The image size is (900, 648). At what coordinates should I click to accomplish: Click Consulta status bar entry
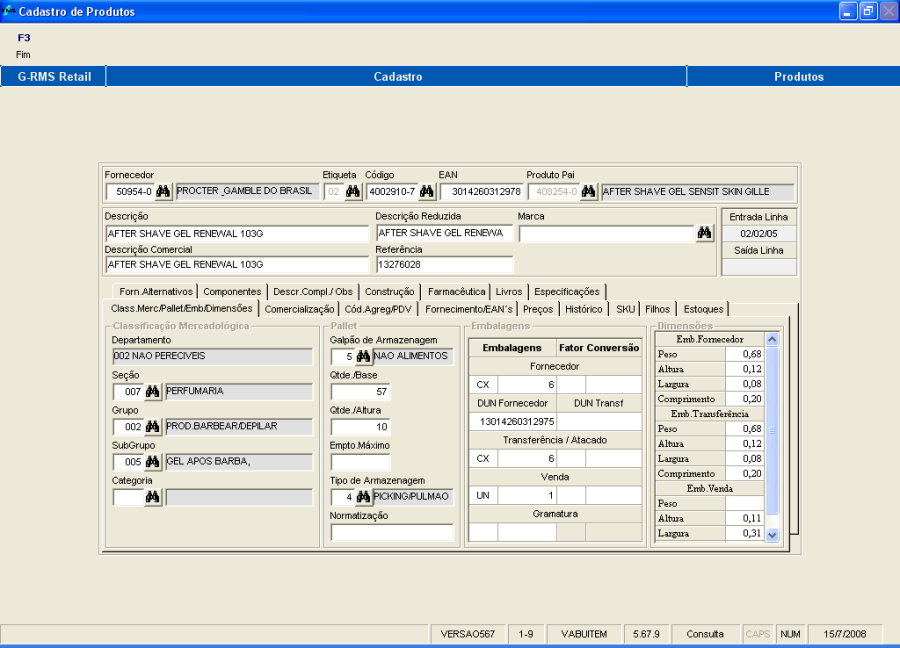click(x=705, y=634)
